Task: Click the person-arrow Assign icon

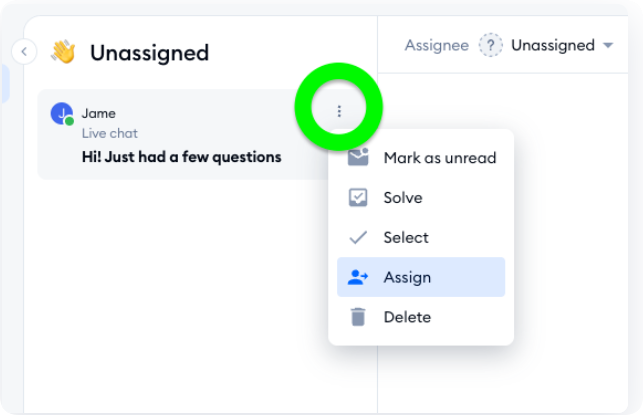Action: click(357, 277)
